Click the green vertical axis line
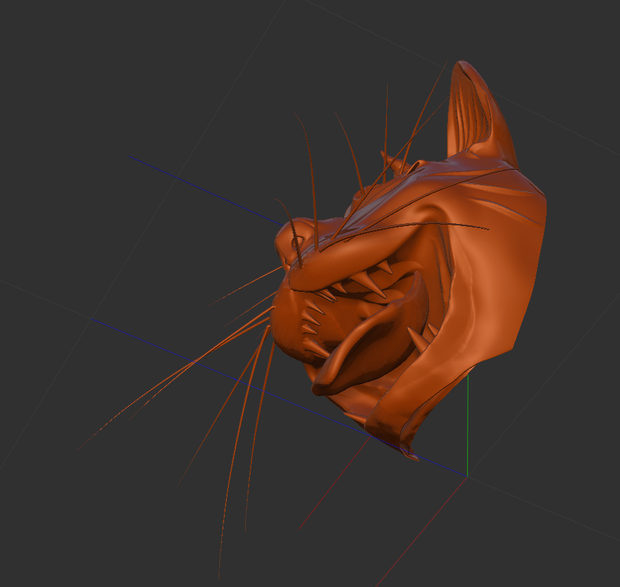 (467, 427)
